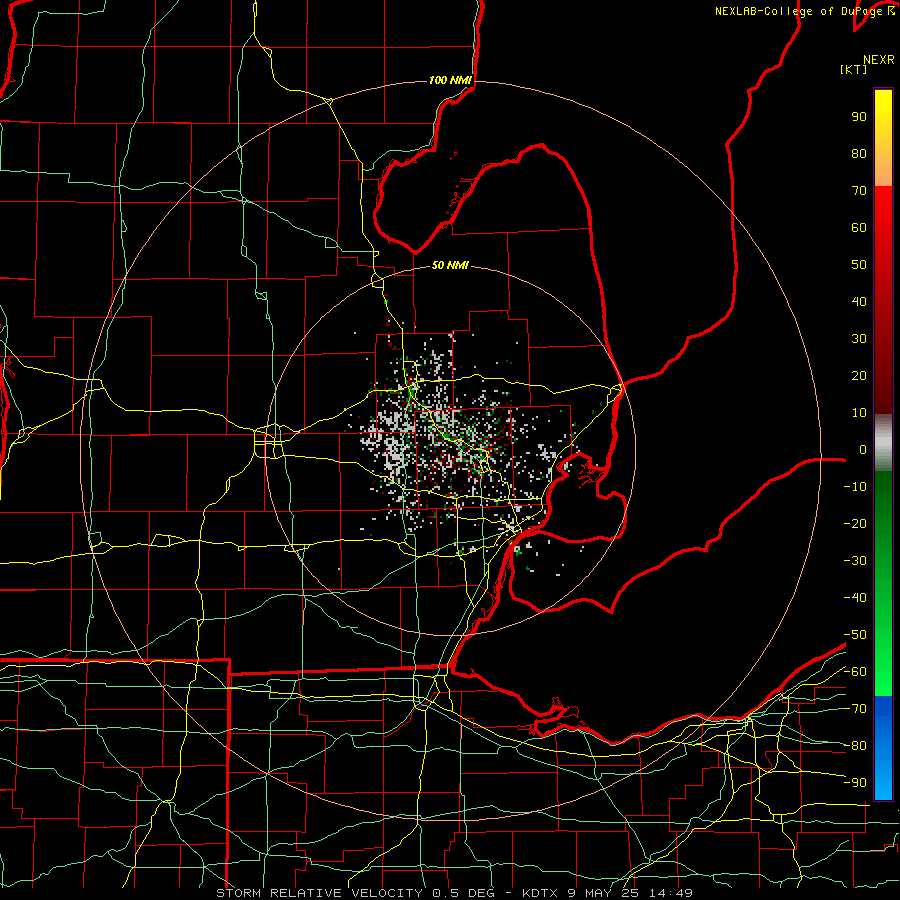
Task: Click the '20' value on velocity scale
Action: (x=859, y=375)
